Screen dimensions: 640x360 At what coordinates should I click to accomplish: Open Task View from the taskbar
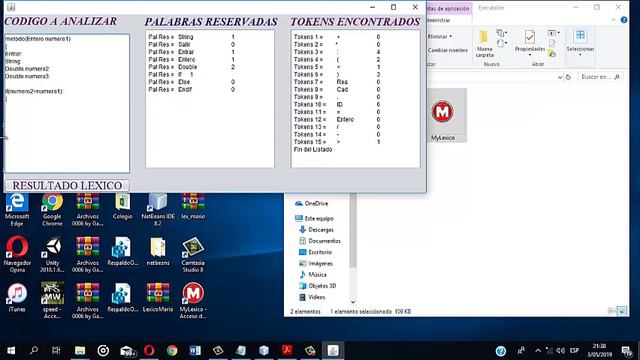tap(56, 351)
